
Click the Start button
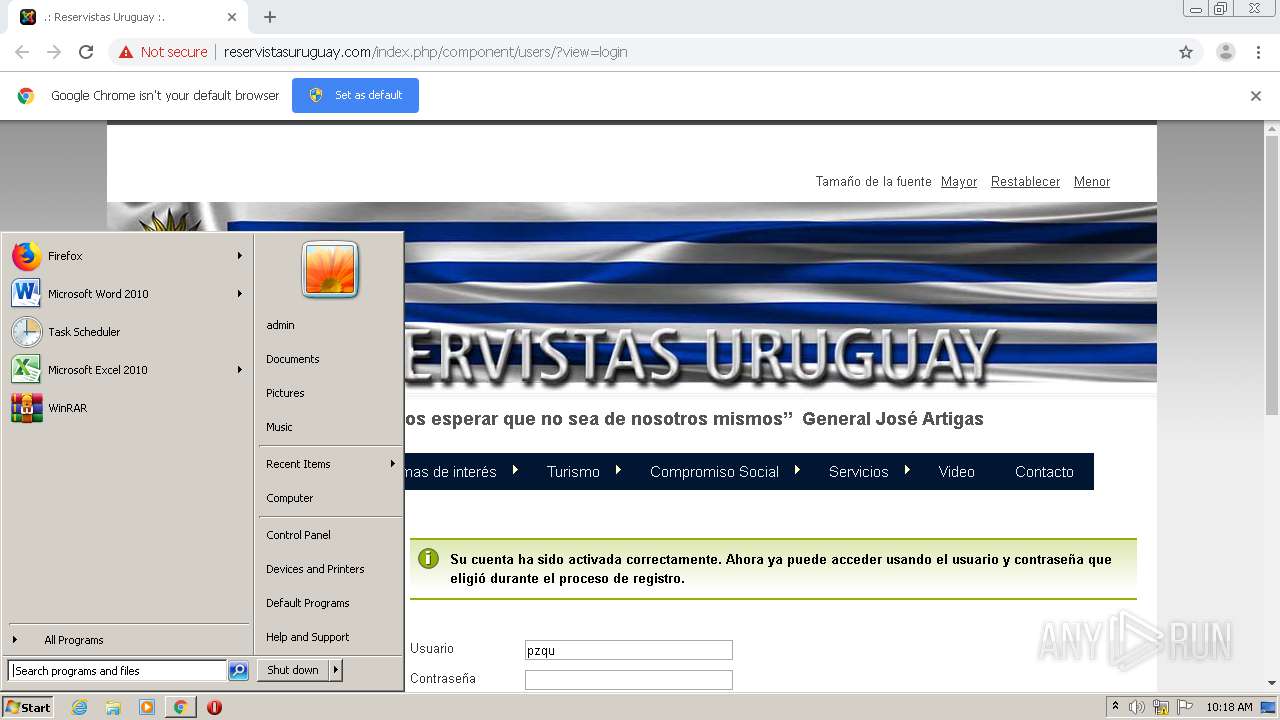tap(28, 707)
